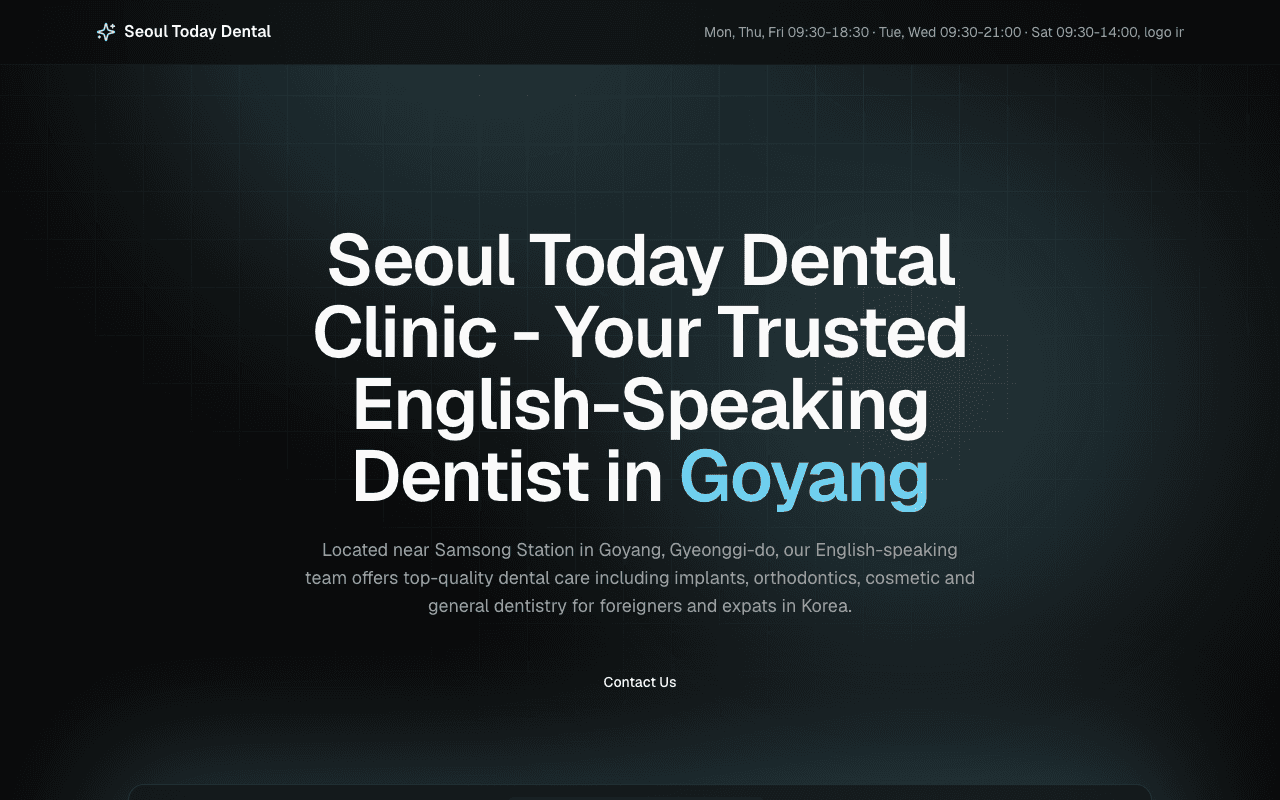Click the Tue, Wed 09:30-21:00 hours
The width and height of the screenshot is (1280, 800).
tap(950, 32)
